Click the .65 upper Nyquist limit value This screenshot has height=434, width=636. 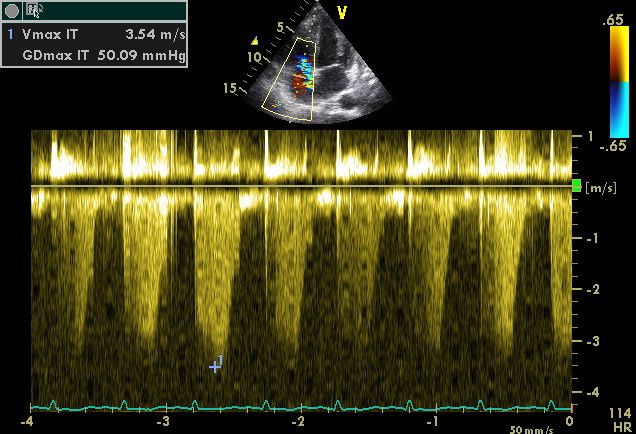pos(614,19)
